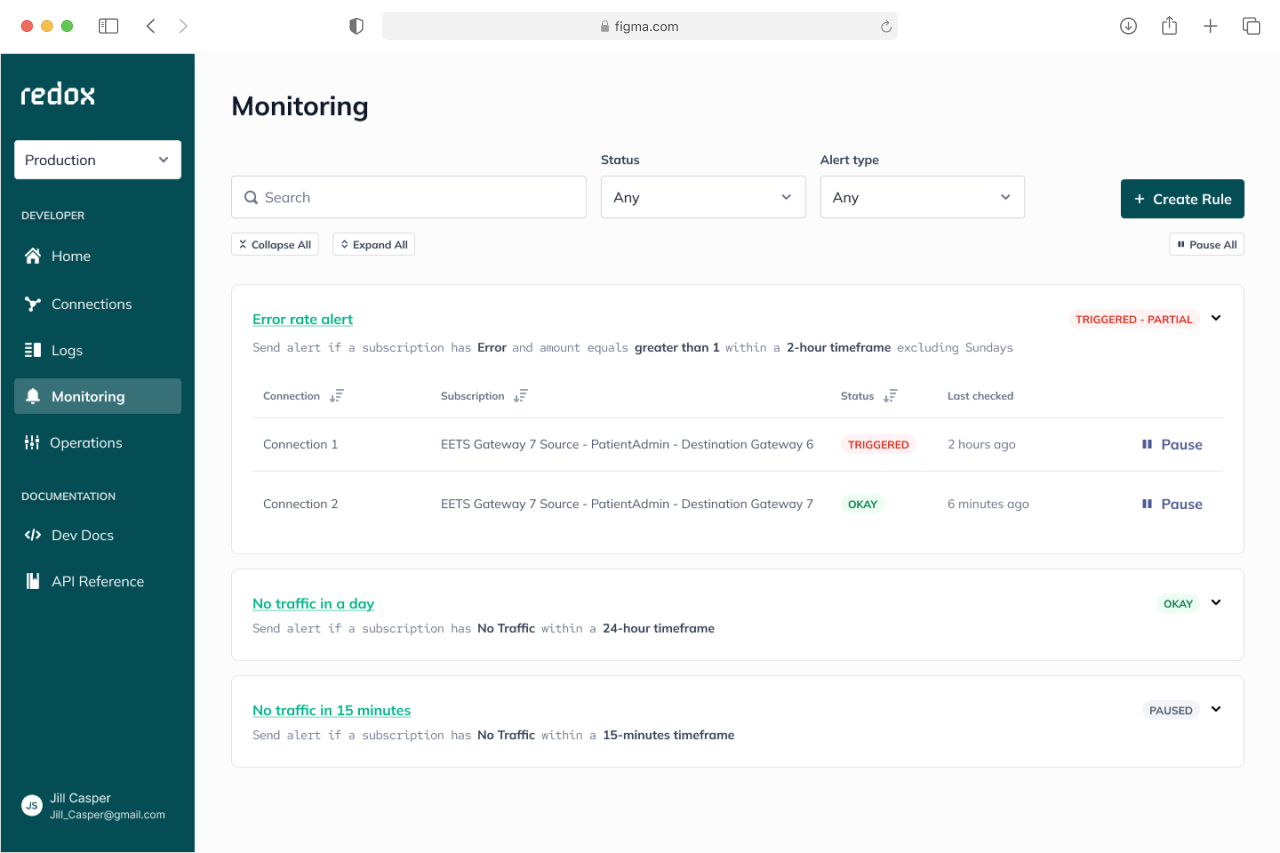The height and width of the screenshot is (853, 1280).
Task: Click the pause icon for Connection 2
Action: (x=1147, y=504)
